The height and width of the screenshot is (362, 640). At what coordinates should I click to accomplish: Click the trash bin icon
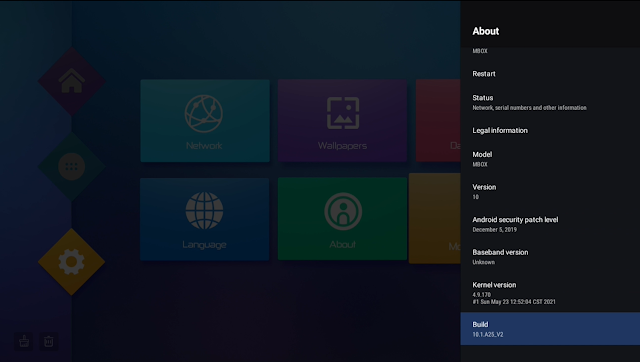coord(49,341)
